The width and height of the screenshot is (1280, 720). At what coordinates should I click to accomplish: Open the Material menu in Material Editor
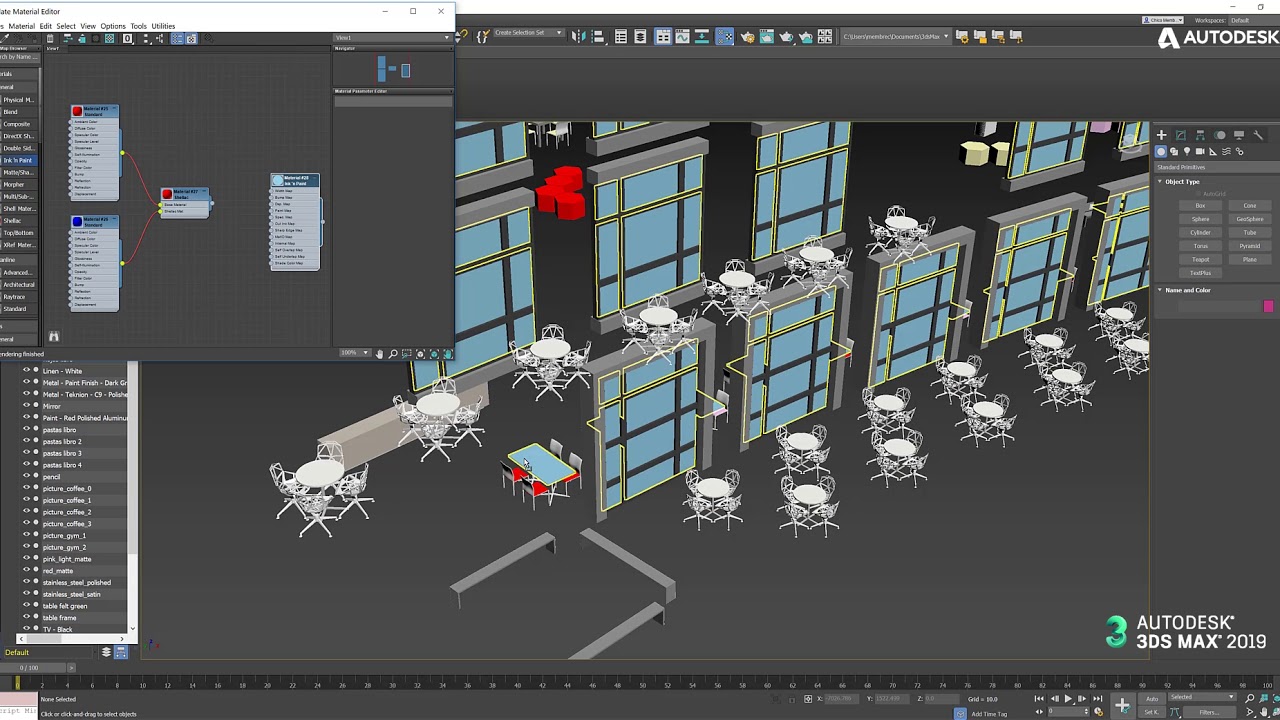tap(20, 26)
